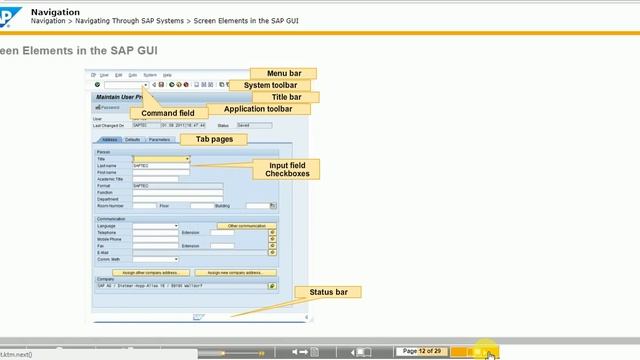Click the Mobile Phone input field
This screenshot has width=640, height=360.
[x=156, y=239]
